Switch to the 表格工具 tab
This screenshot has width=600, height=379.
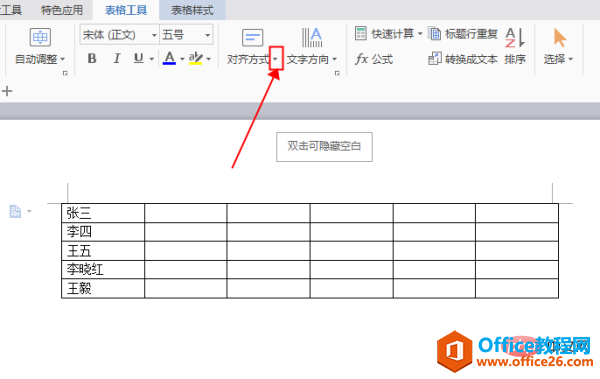point(126,10)
